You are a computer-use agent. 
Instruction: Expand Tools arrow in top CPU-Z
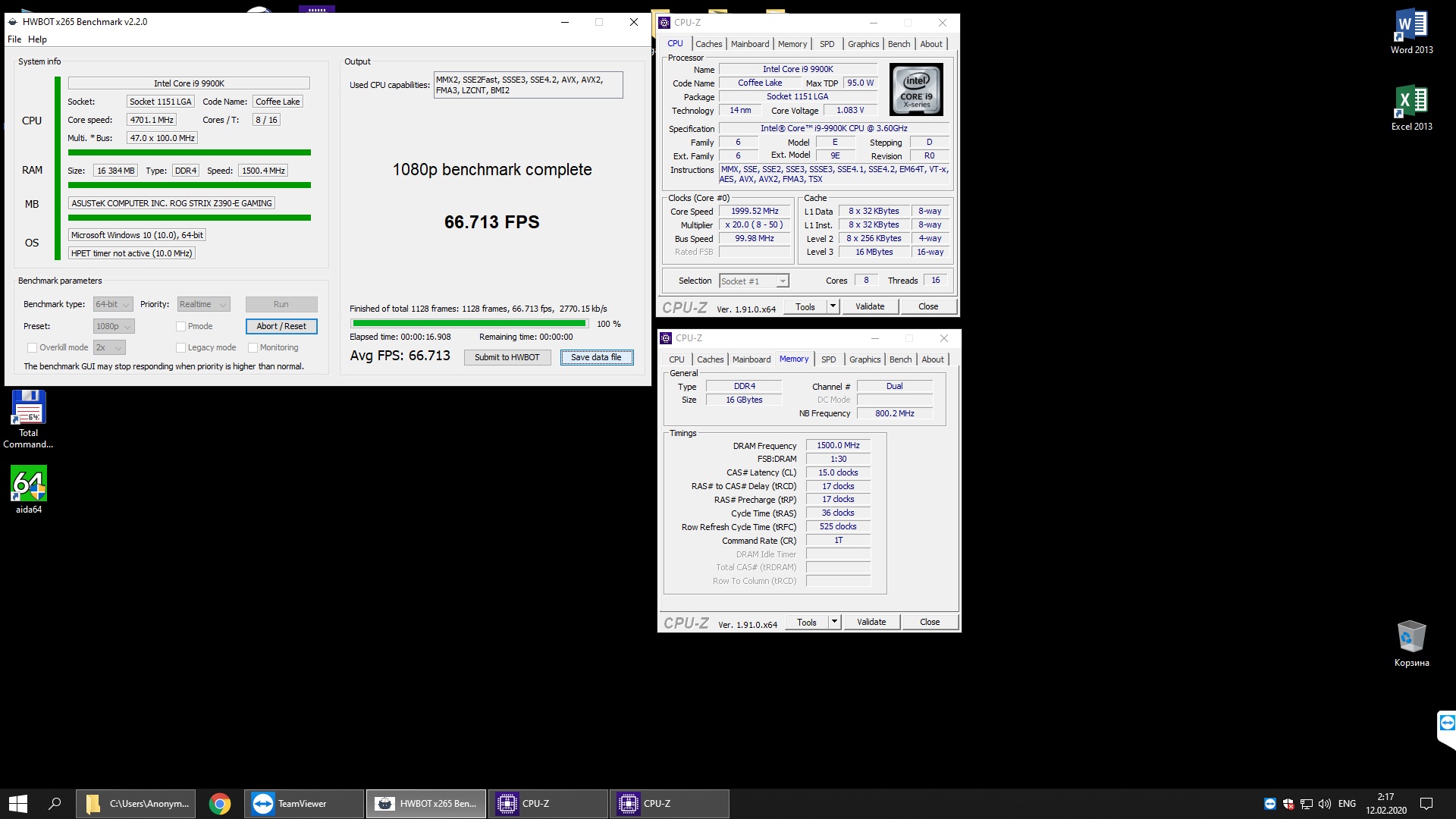pyautogui.click(x=832, y=307)
